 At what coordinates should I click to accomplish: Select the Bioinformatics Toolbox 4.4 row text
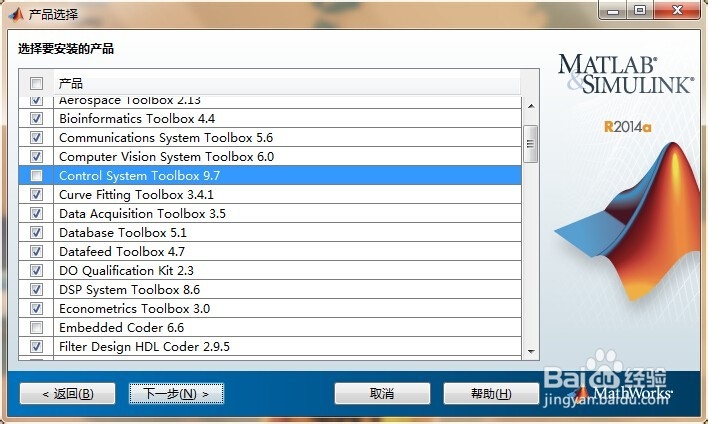[x=137, y=119]
